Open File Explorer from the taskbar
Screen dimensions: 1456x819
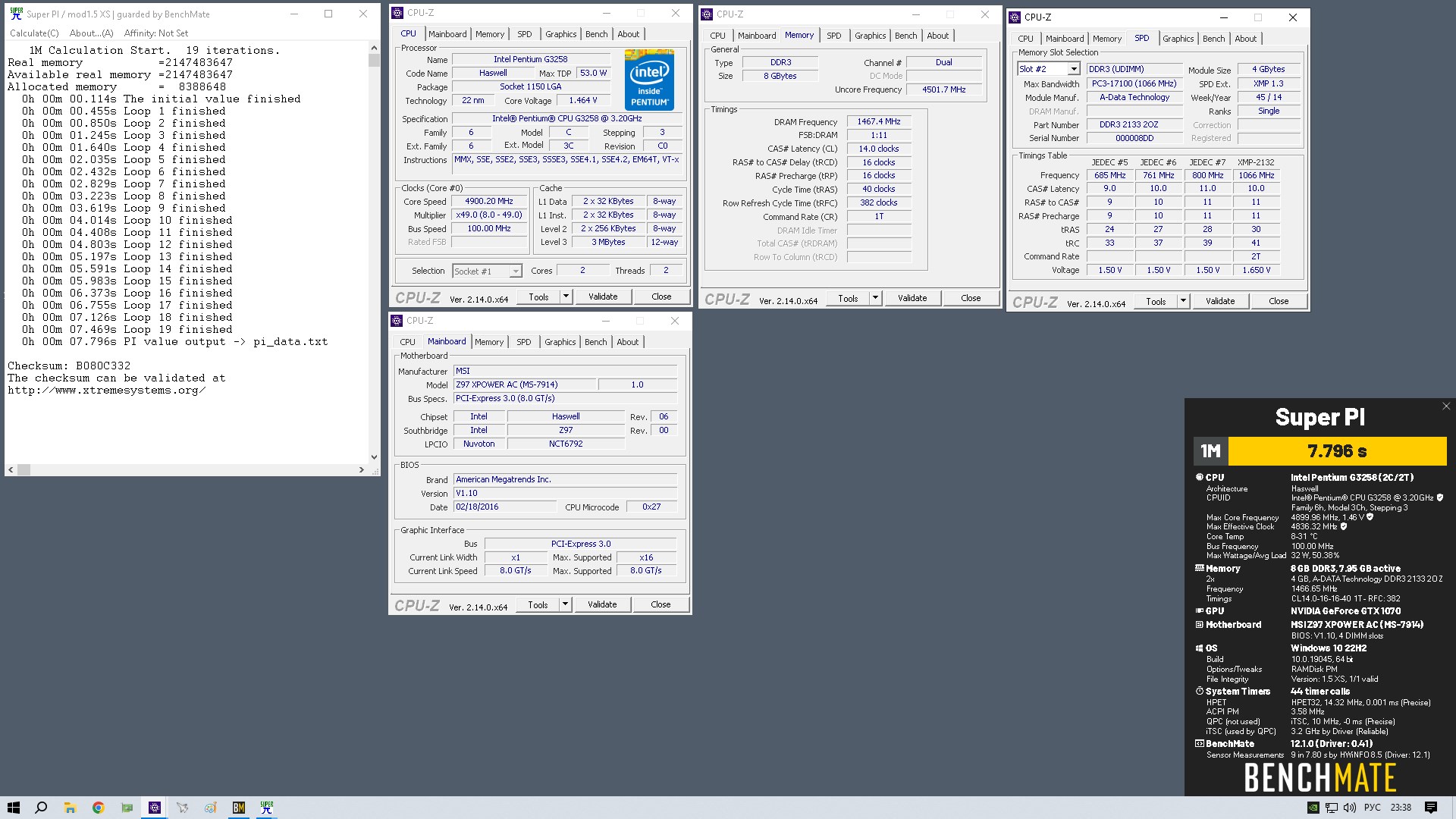pyautogui.click(x=70, y=808)
